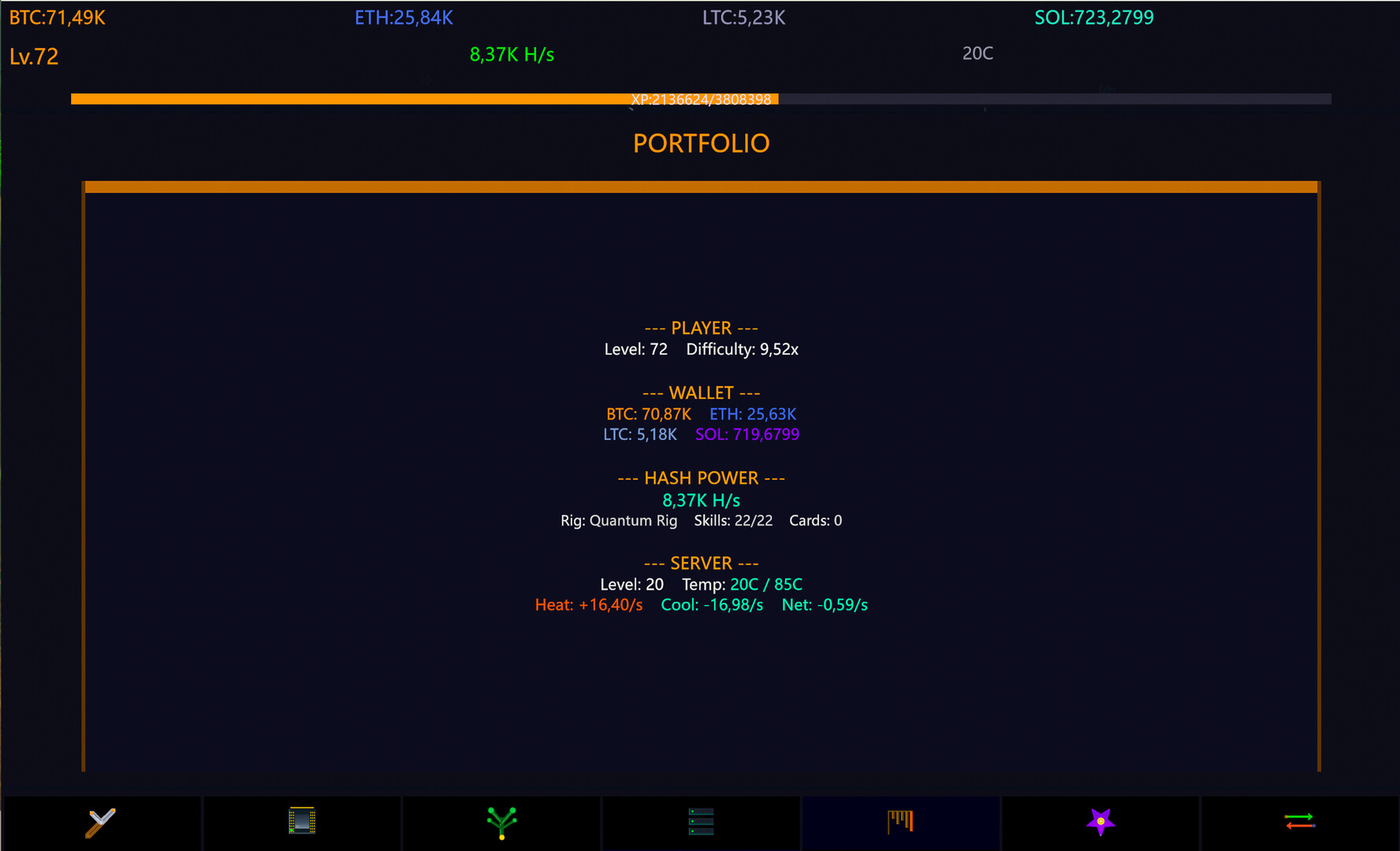Open the mining pickaxe tab

pos(101,823)
